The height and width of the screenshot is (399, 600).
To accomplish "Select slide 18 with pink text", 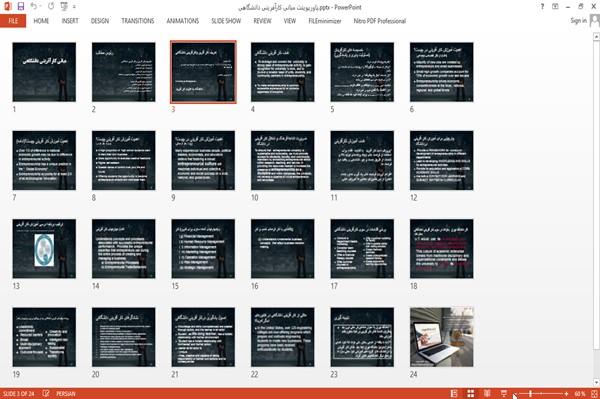I will (442, 249).
